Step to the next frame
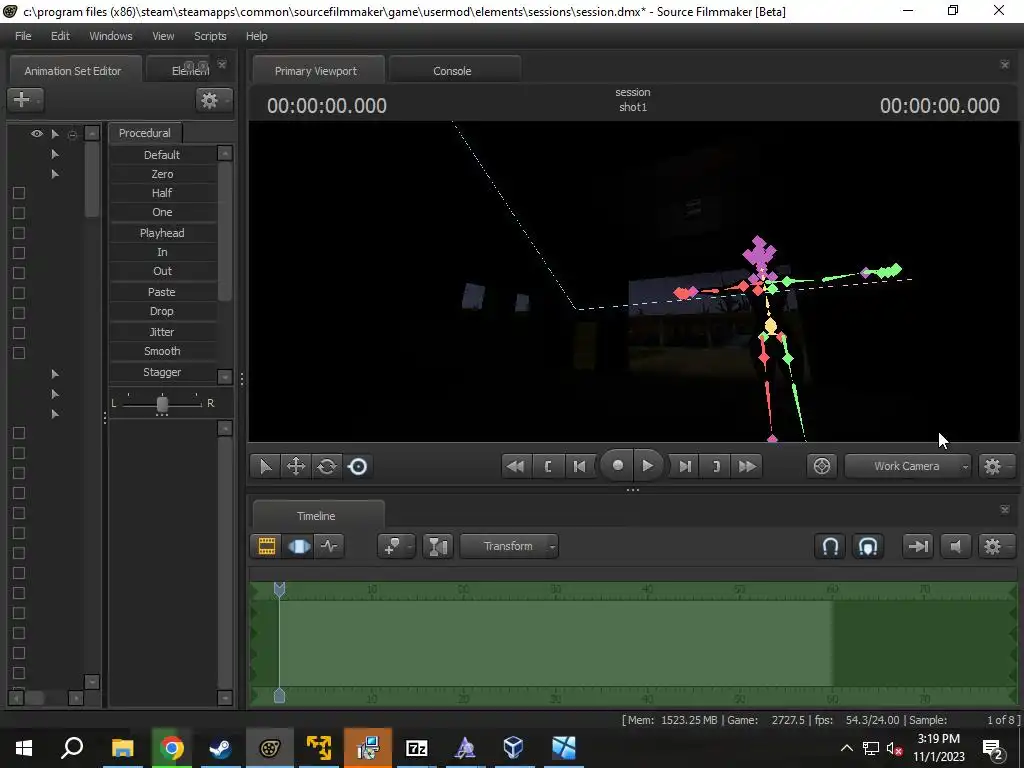Viewport: 1024px width, 768px height. (x=684, y=466)
